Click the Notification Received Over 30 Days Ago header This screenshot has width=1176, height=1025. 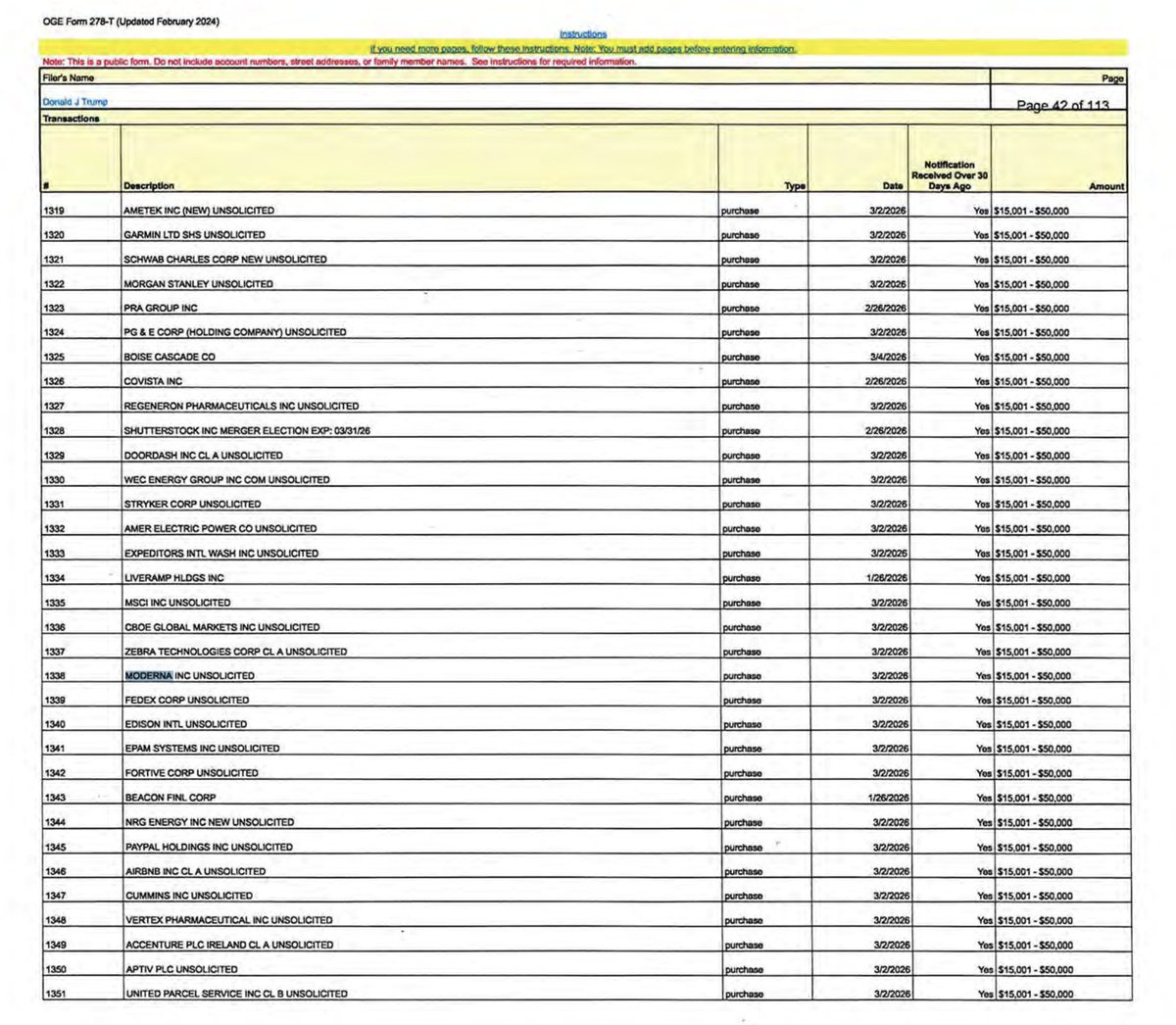pos(949,175)
